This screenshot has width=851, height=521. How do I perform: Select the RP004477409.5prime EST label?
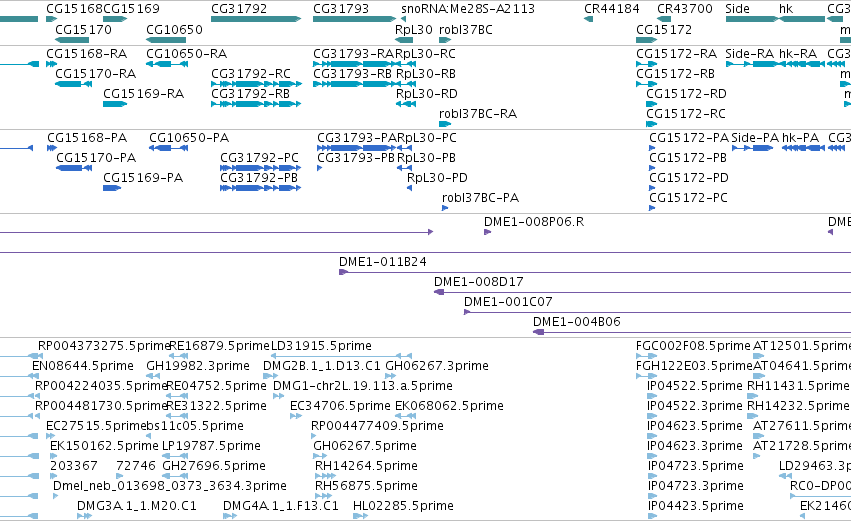377,426
